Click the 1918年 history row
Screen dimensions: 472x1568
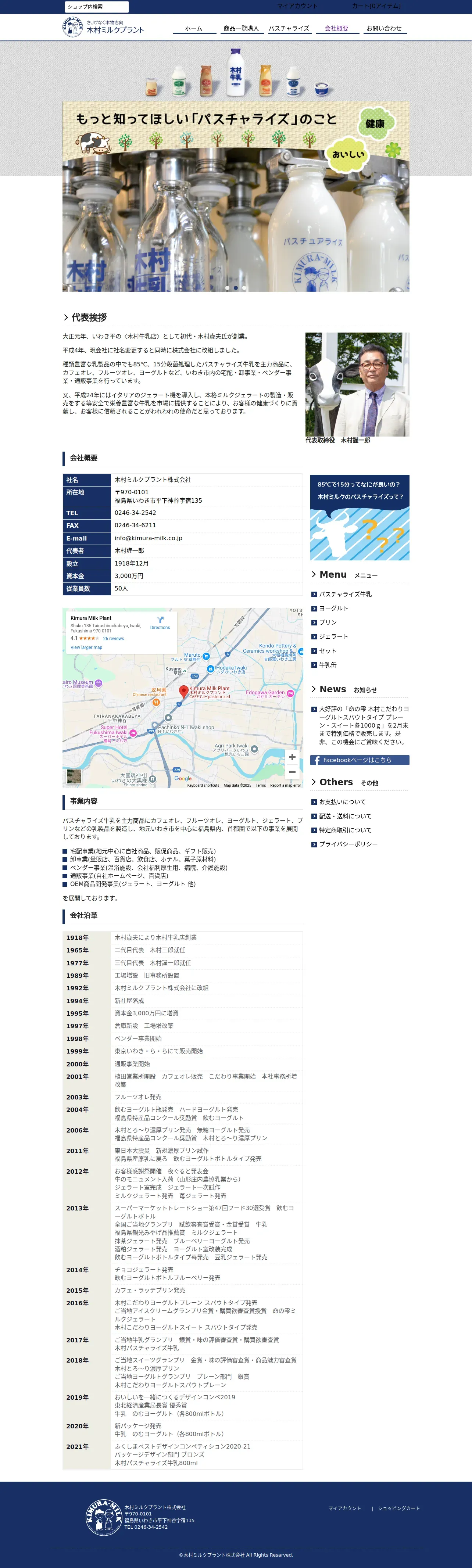(183, 938)
